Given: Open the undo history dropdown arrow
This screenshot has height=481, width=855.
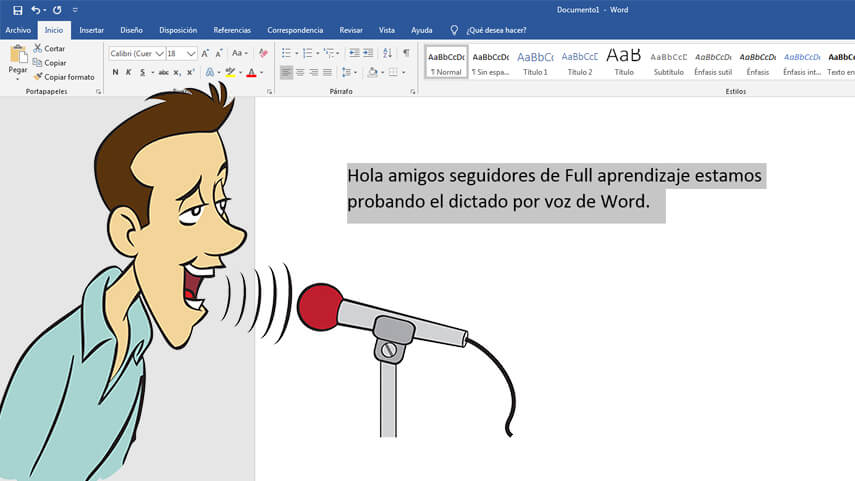Looking at the screenshot, I should (x=45, y=10).
